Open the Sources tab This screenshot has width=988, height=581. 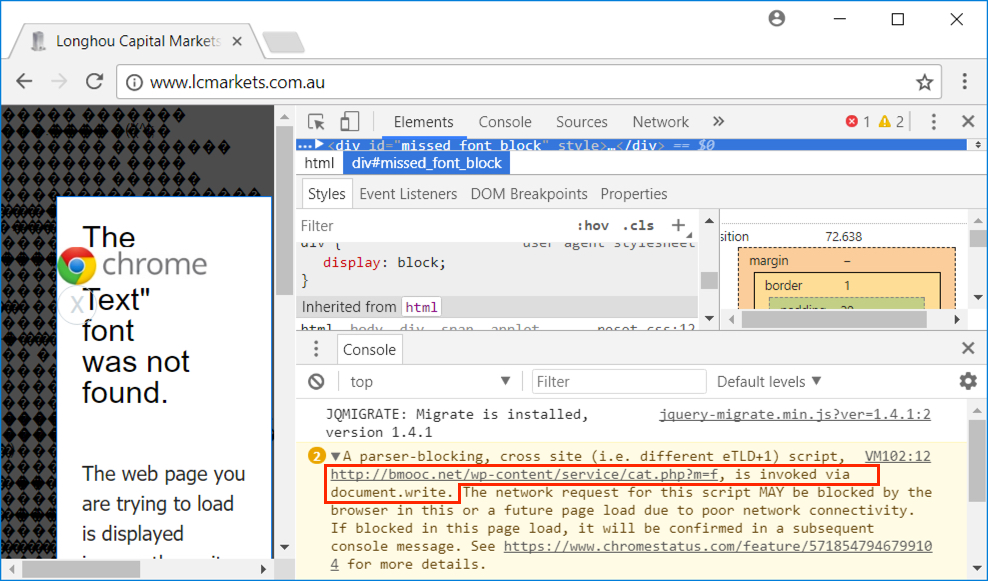tap(582, 122)
